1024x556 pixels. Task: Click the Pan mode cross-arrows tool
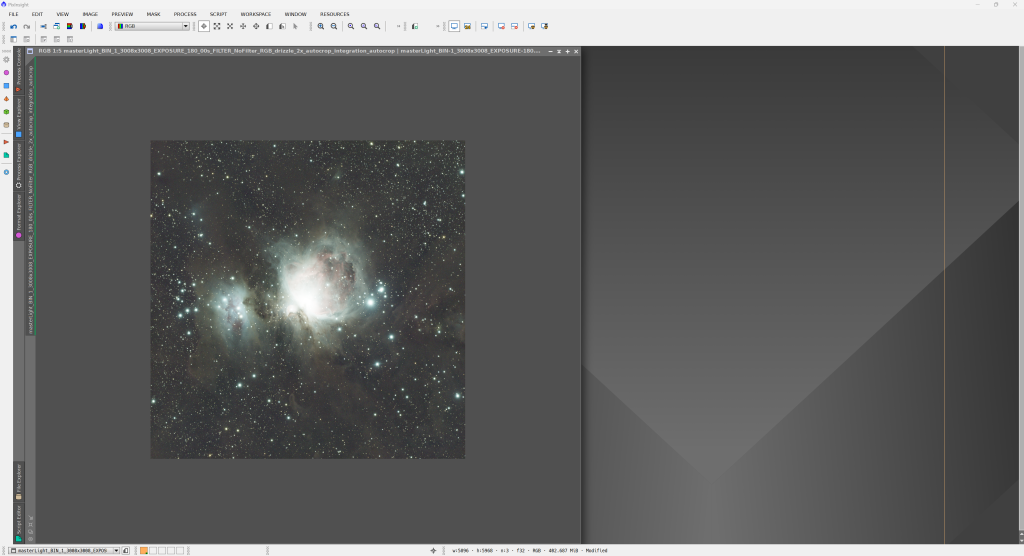tap(243, 26)
